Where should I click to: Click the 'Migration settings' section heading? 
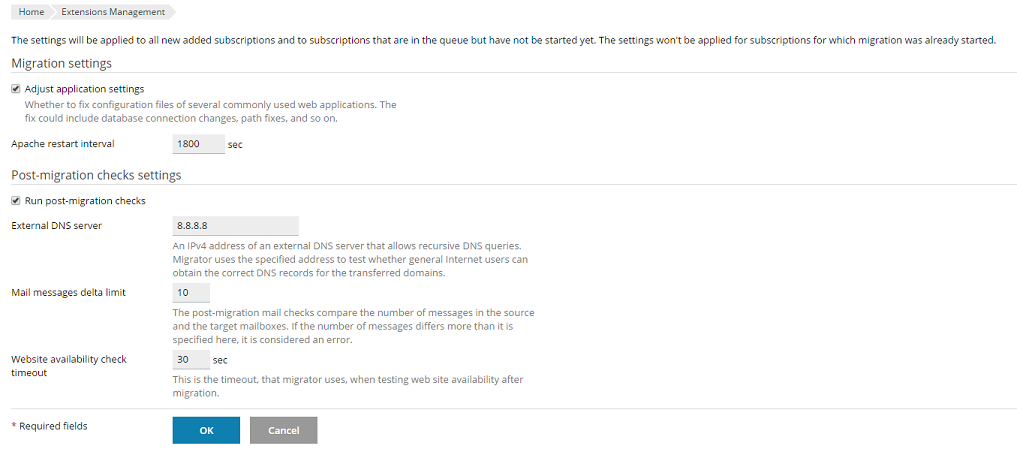61,64
